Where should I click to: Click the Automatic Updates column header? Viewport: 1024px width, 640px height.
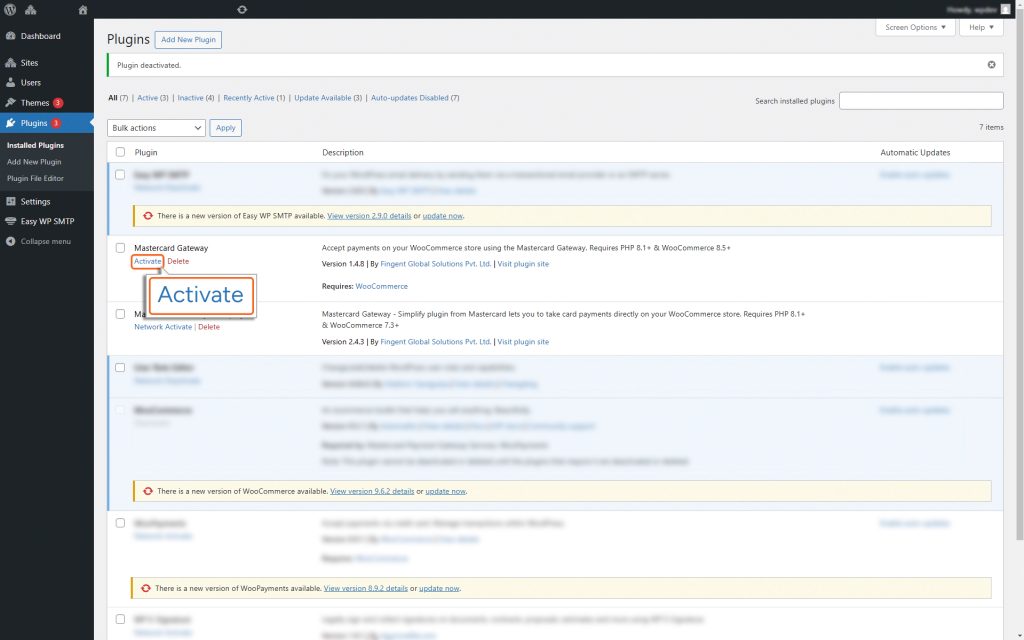(915, 153)
